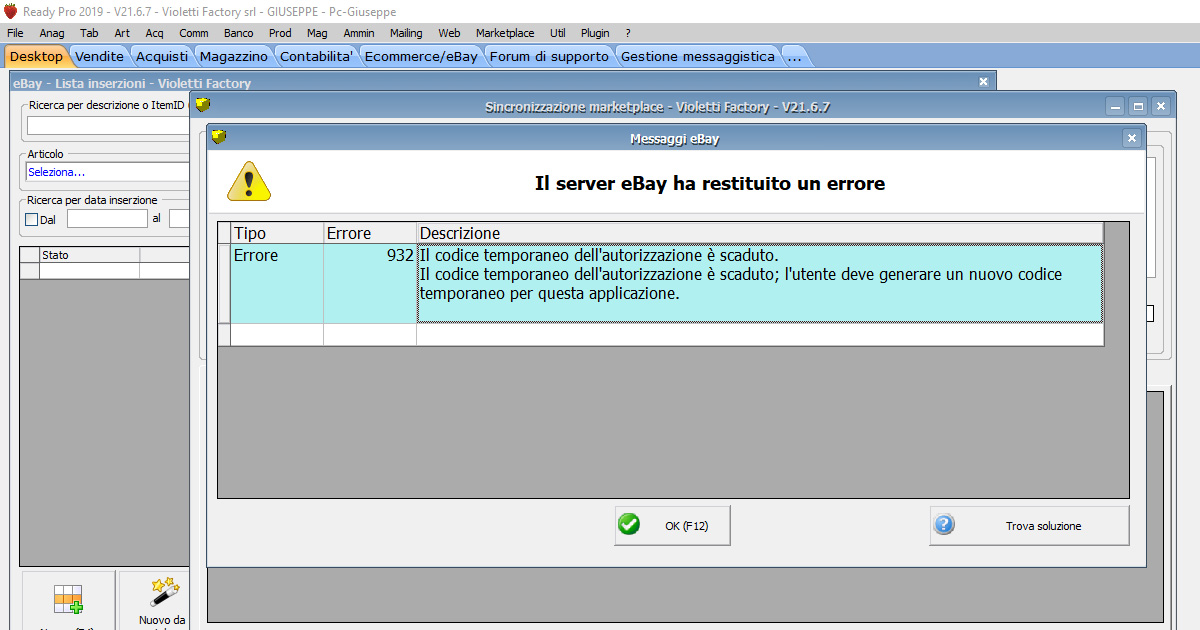Click the Sincronizzazione marketplace window cube icon
1200x630 pixels.
coord(203,104)
